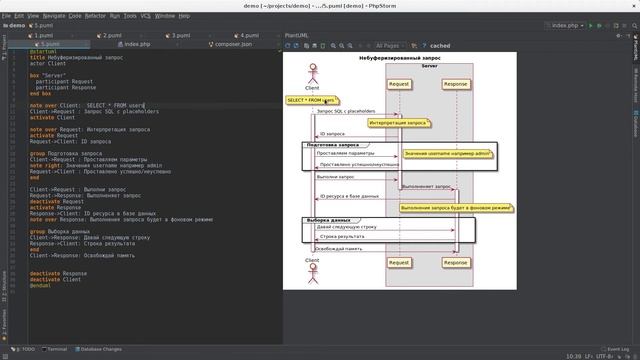
Task: Switch to the composer.json editor tab
Action: pyautogui.click(x=230, y=44)
